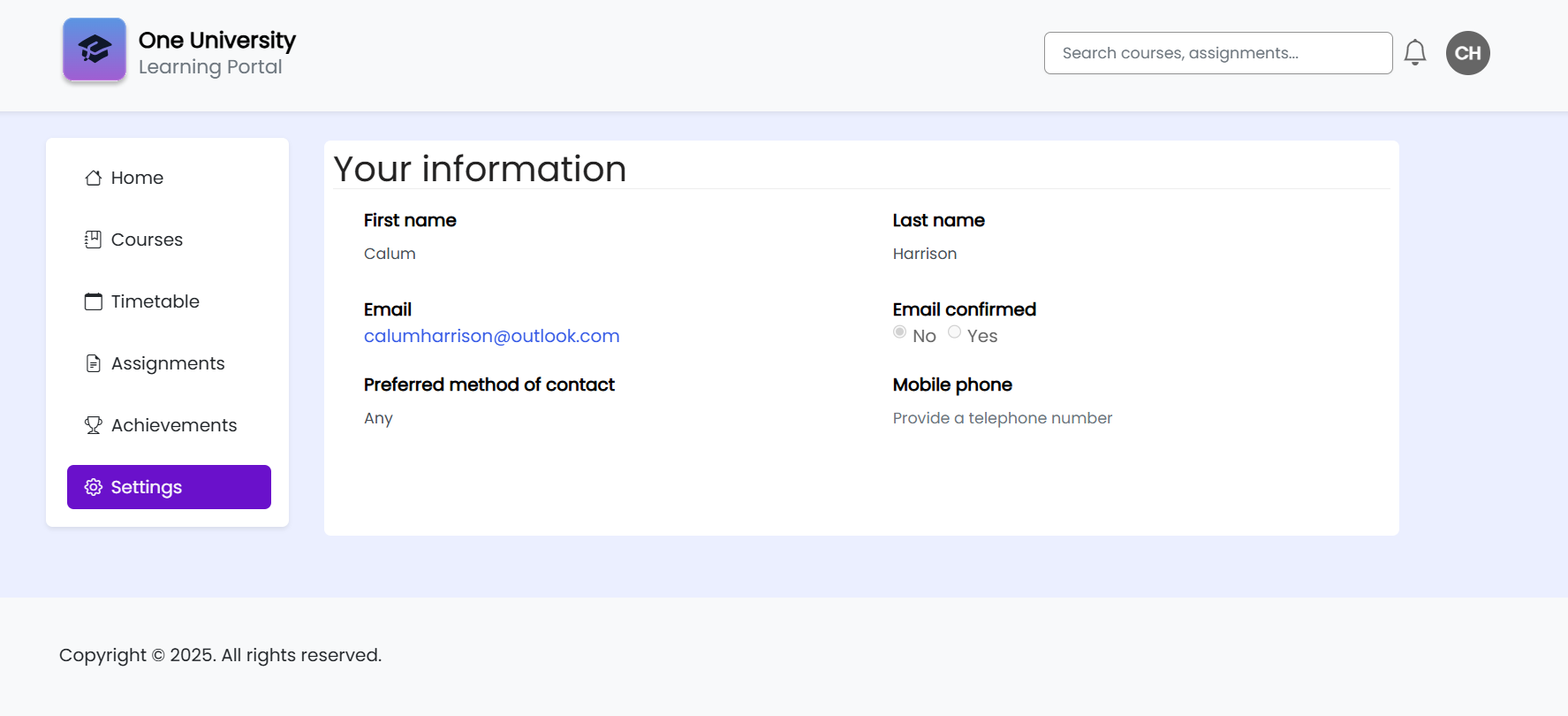Open the Achievements sidebar item

pos(174,425)
